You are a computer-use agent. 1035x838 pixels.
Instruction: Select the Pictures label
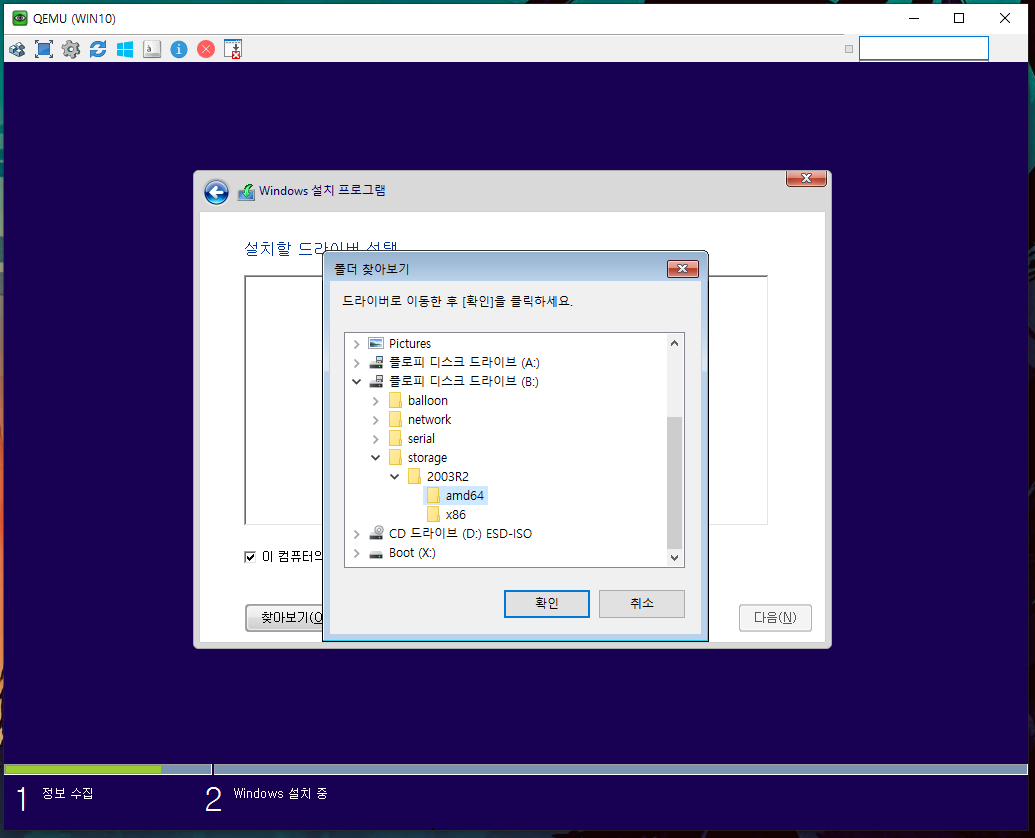(410, 344)
